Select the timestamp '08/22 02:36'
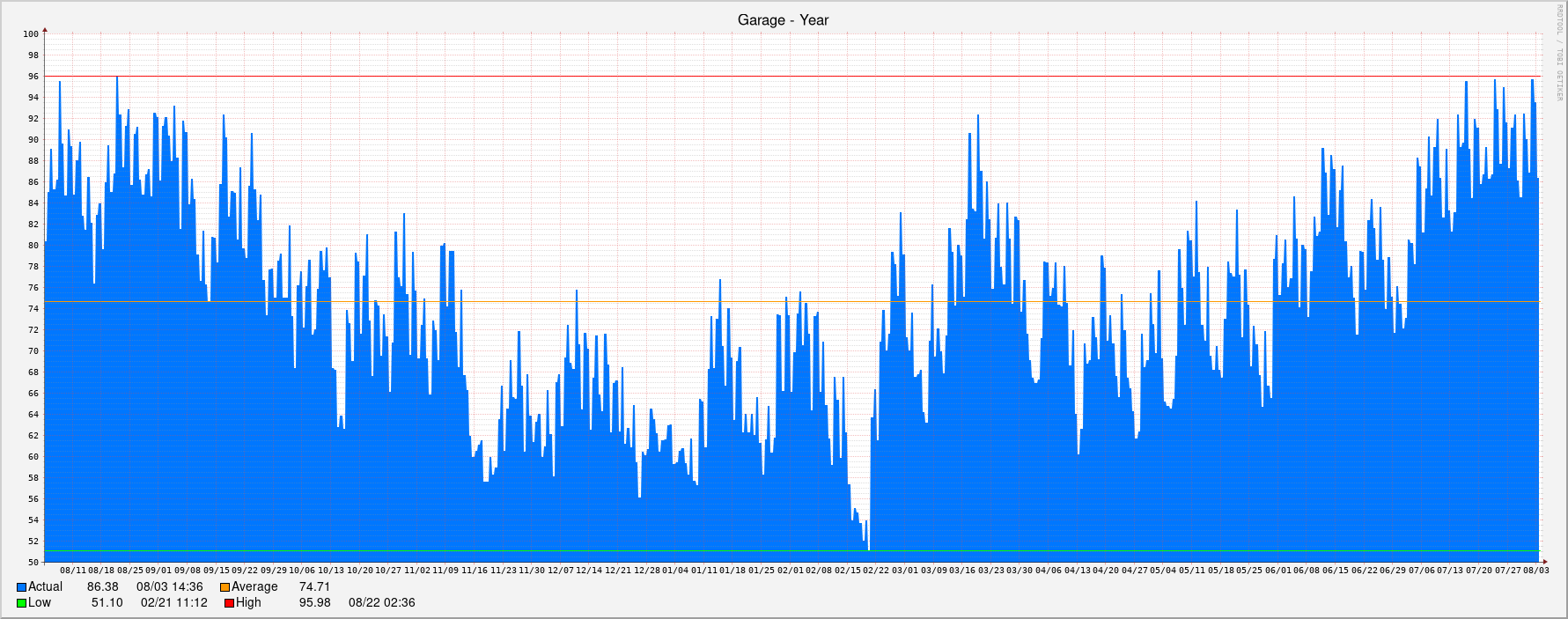This screenshot has width=1568, height=619. (382, 602)
